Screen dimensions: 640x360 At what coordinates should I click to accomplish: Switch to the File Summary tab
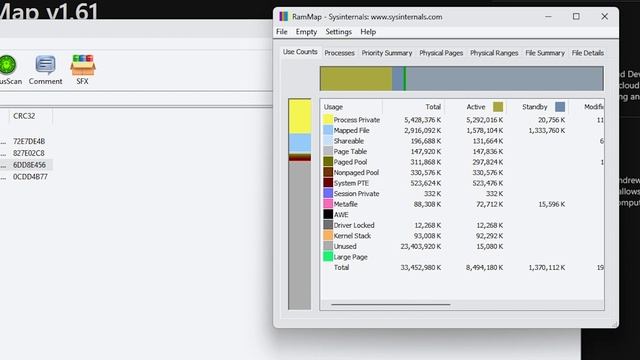click(x=545, y=53)
